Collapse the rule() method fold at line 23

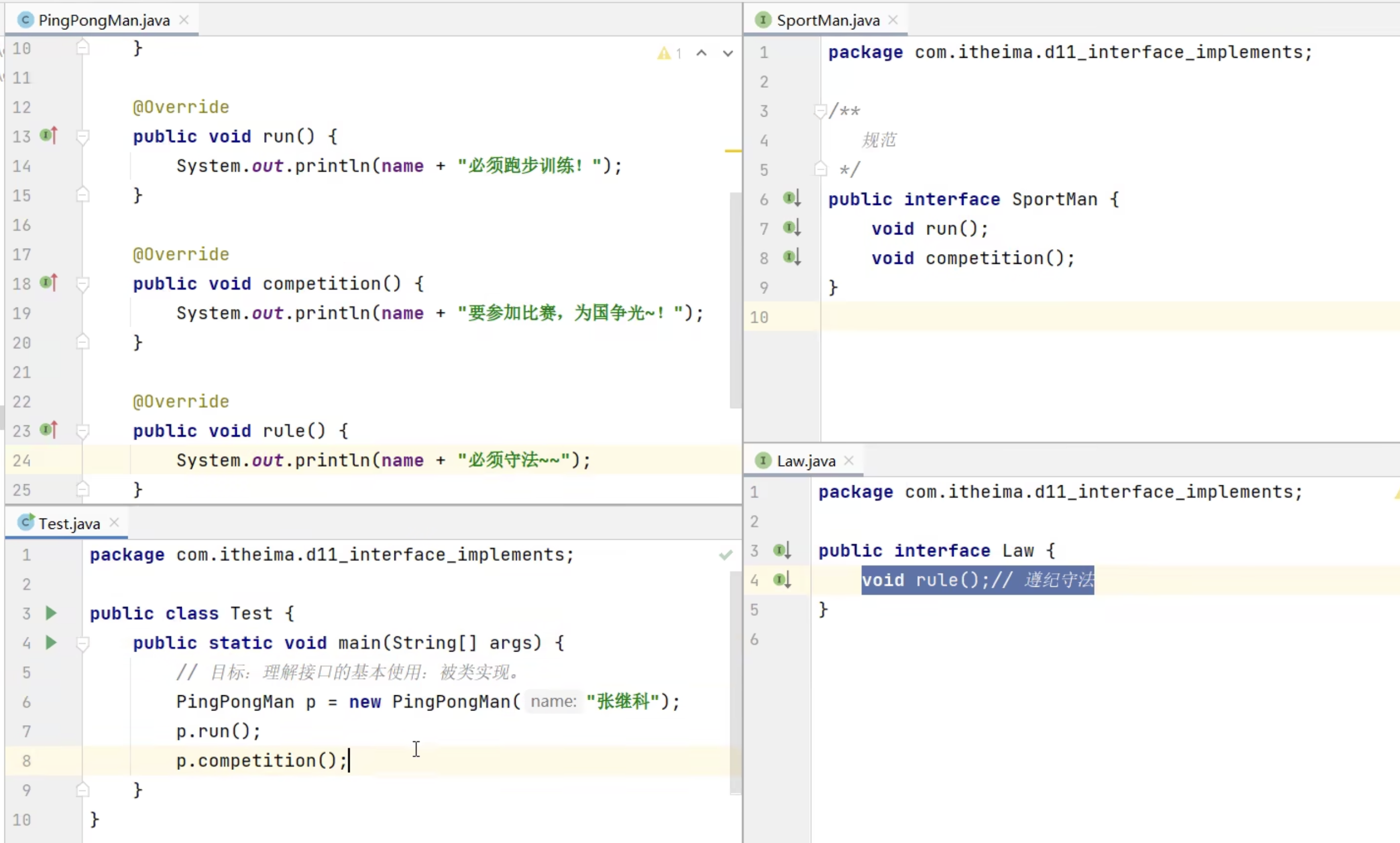coord(82,431)
